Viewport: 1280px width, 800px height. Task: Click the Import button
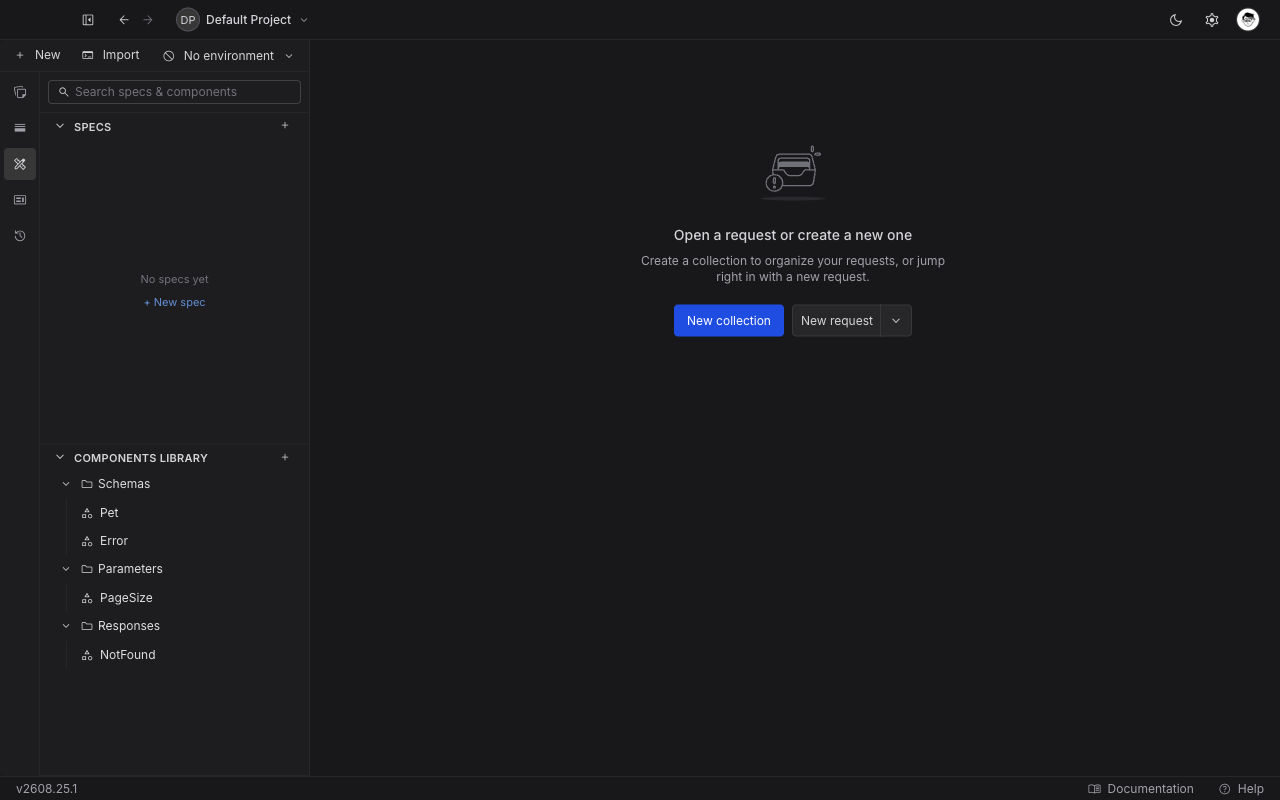pyautogui.click(x=111, y=55)
